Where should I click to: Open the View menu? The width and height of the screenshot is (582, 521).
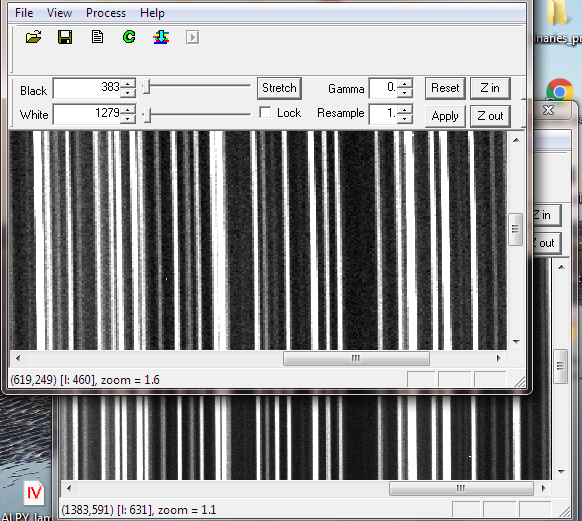point(59,13)
